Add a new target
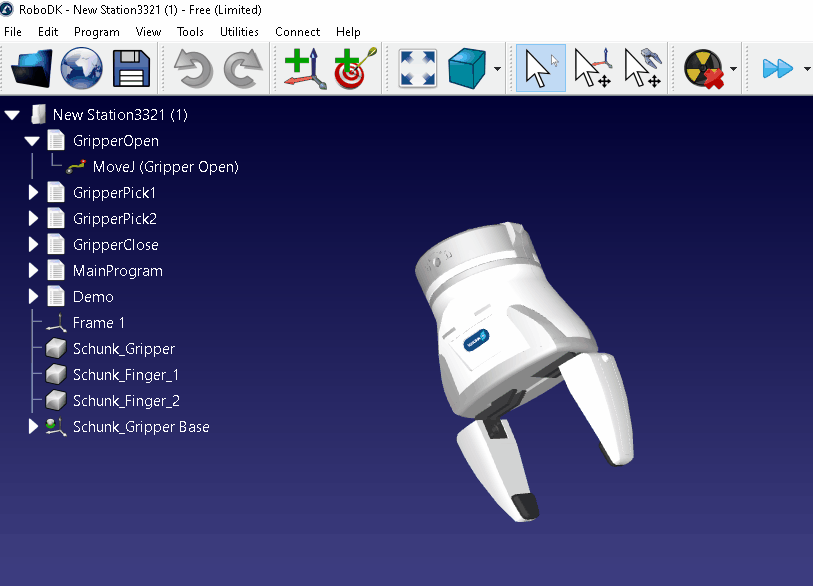Viewport: 813px width, 586px height. 355,68
